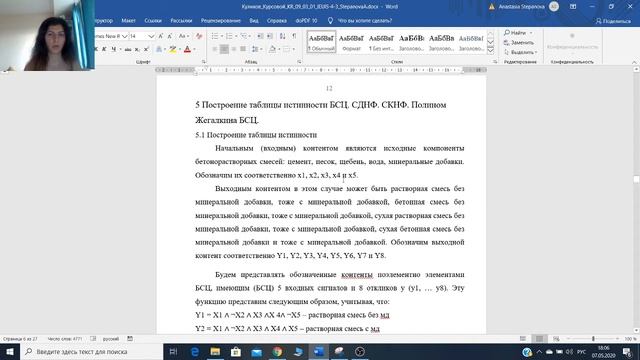The width and height of the screenshot is (640, 360).
Task: Align text to the left
Action: coord(215,49)
